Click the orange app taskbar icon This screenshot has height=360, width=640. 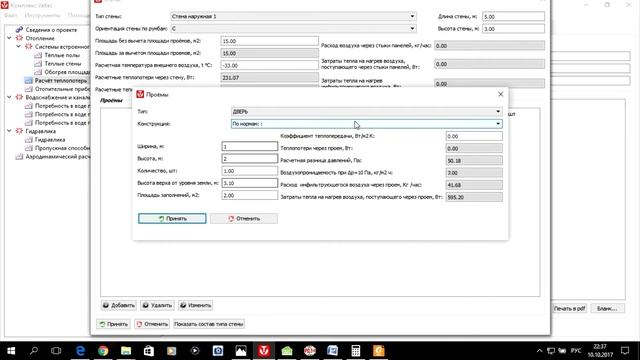click(378, 351)
